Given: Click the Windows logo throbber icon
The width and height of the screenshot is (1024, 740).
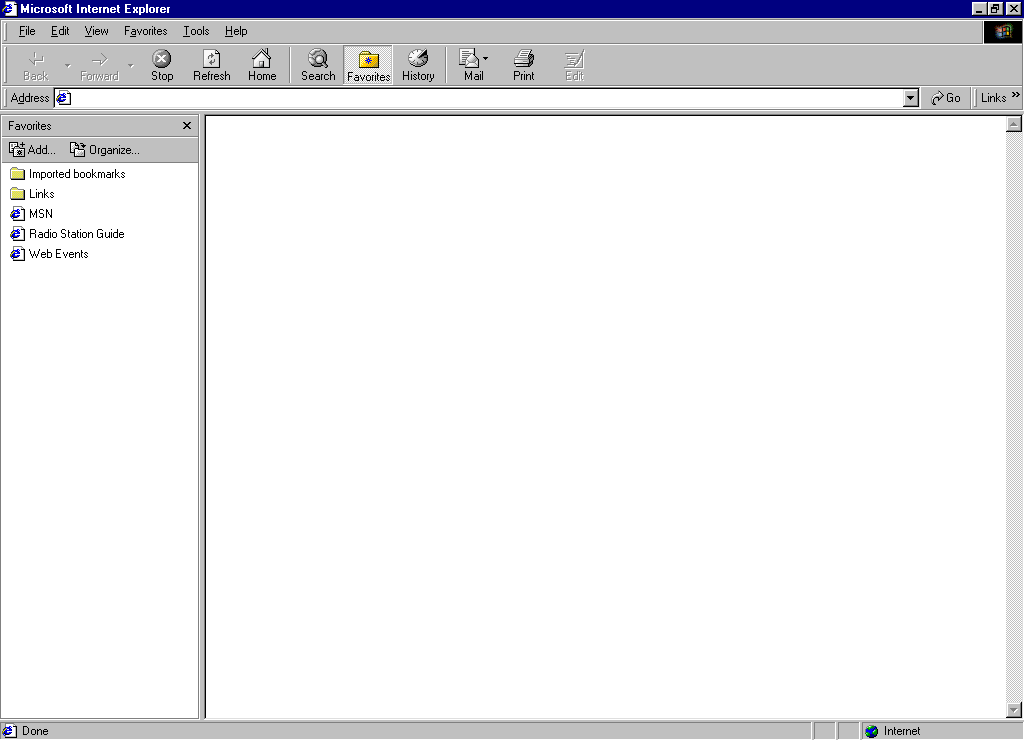Looking at the screenshot, I should point(1002,31).
